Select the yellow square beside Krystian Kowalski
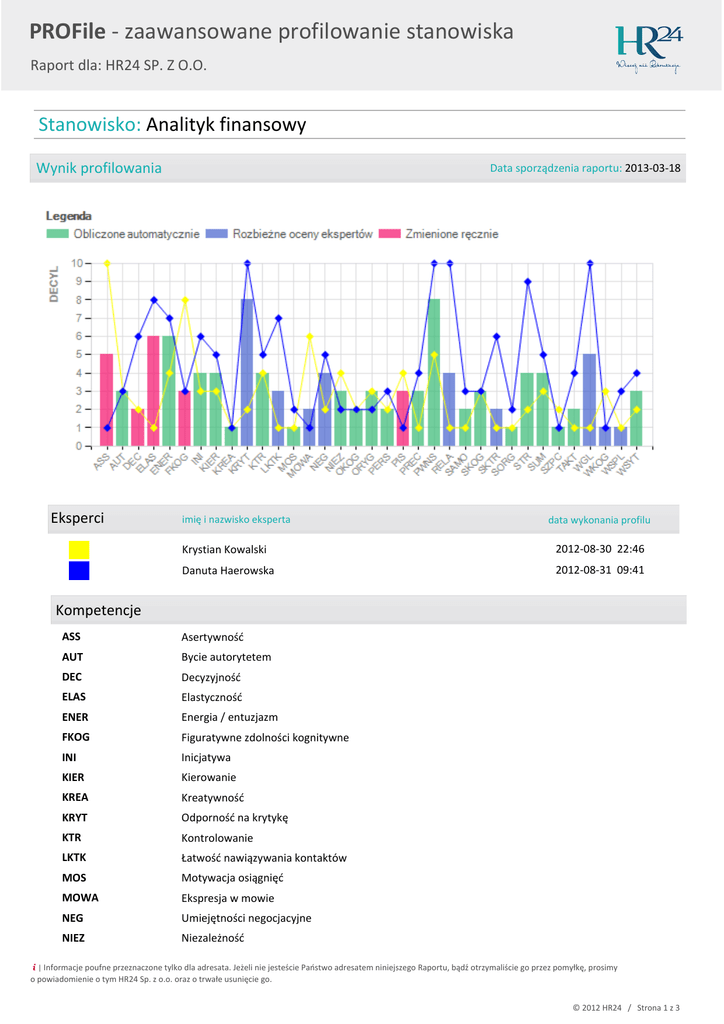 point(79,550)
